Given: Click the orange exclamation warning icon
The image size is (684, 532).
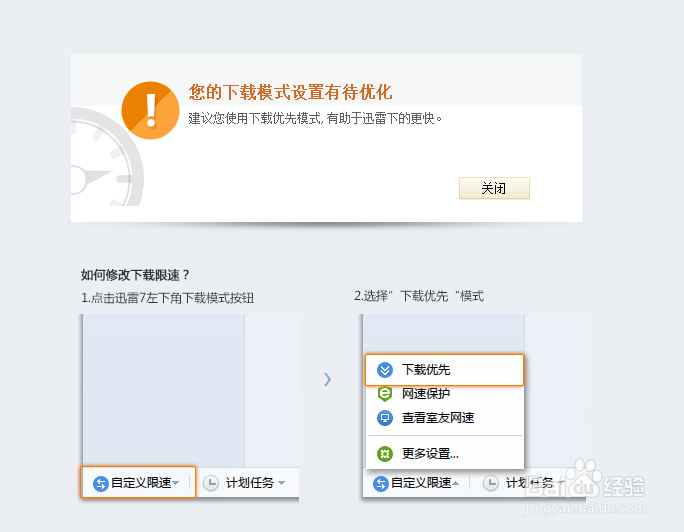Looking at the screenshot, I should (150, 110).
